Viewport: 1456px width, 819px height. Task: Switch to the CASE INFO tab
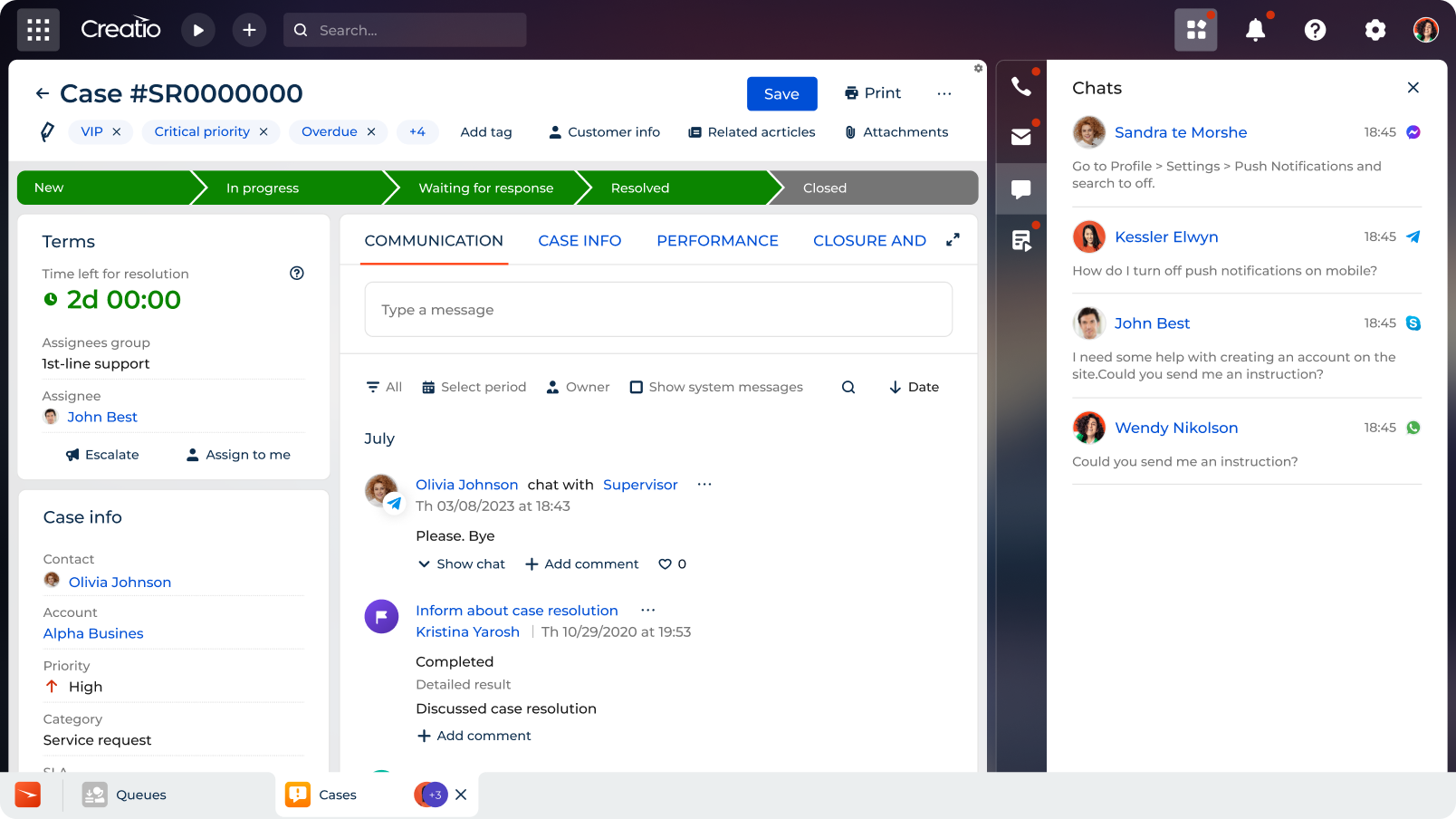pyautogui.click(x=580, y=240)
